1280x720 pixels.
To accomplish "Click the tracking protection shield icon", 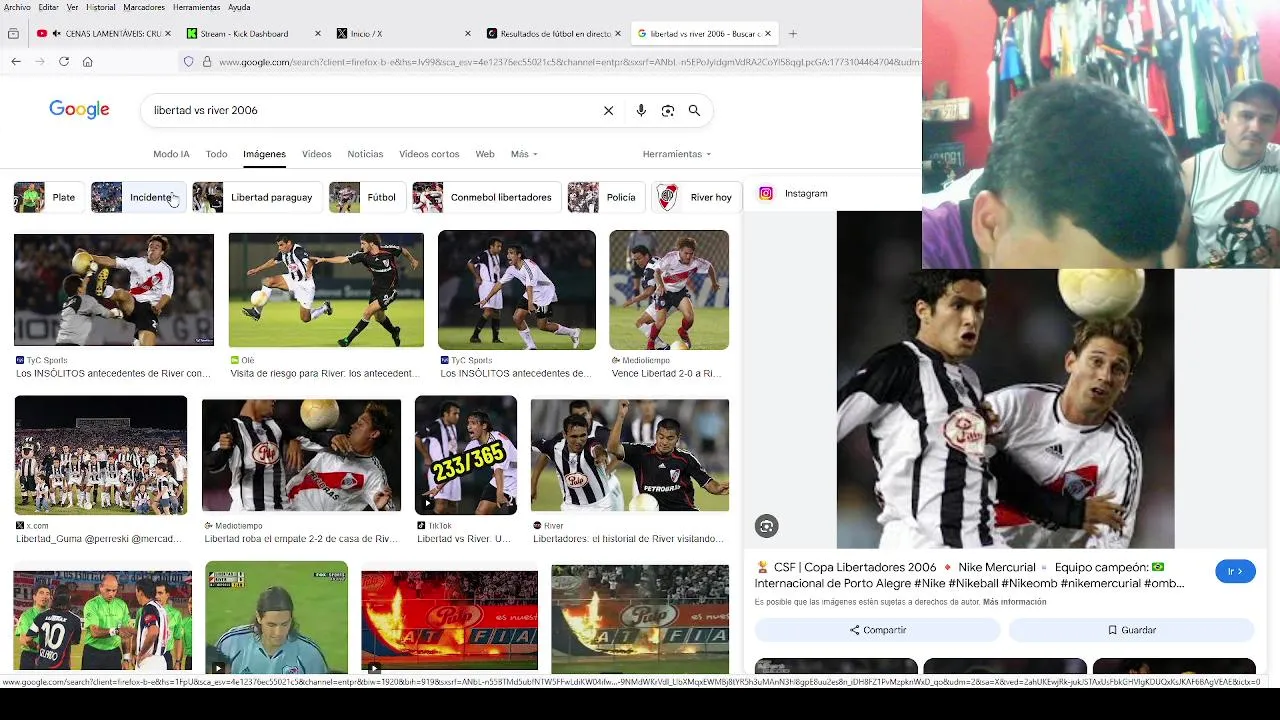I will [x=188, y=62].
